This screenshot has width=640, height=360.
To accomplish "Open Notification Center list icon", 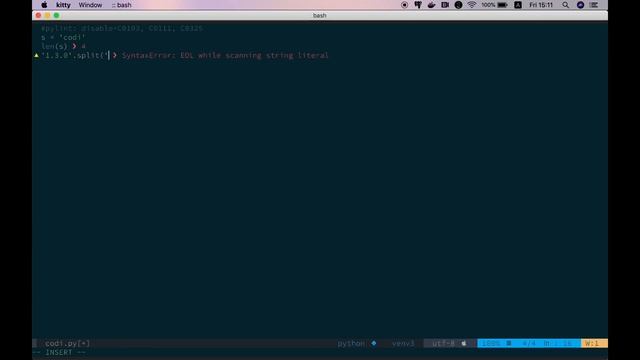I will tap(594, 5).
